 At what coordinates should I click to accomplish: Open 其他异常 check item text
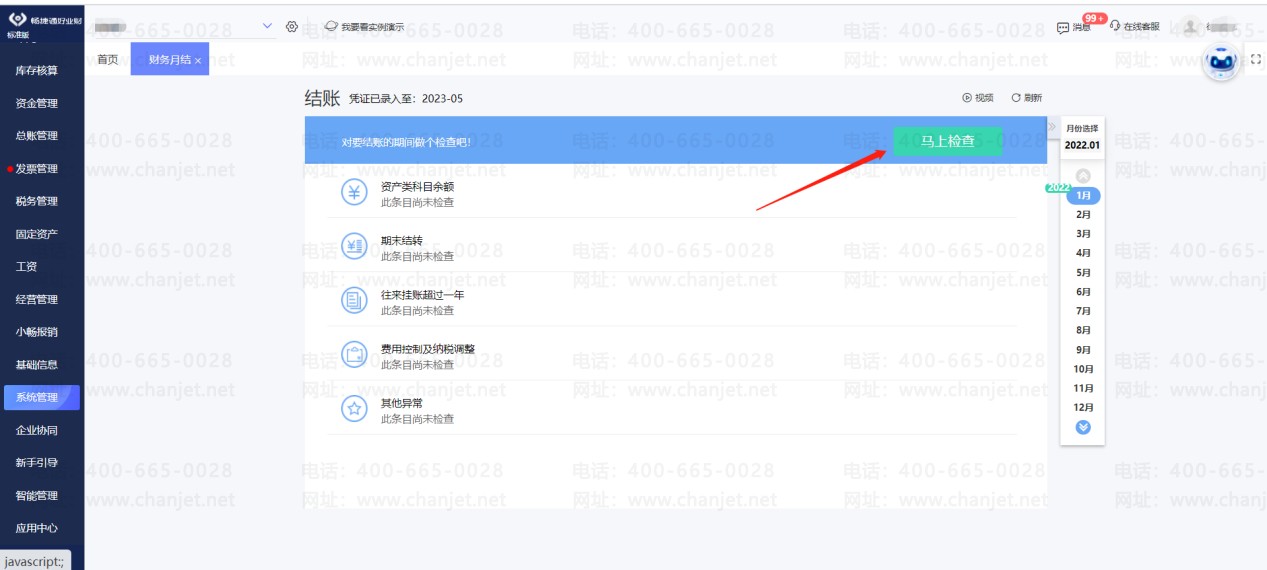click(402, 403)
